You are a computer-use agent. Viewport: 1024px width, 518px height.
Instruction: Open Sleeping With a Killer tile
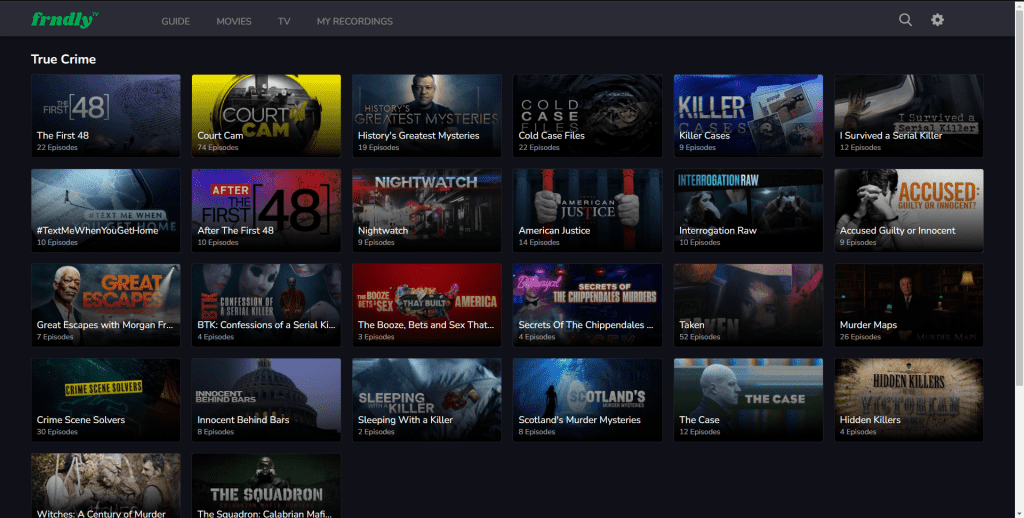[427, 400]
